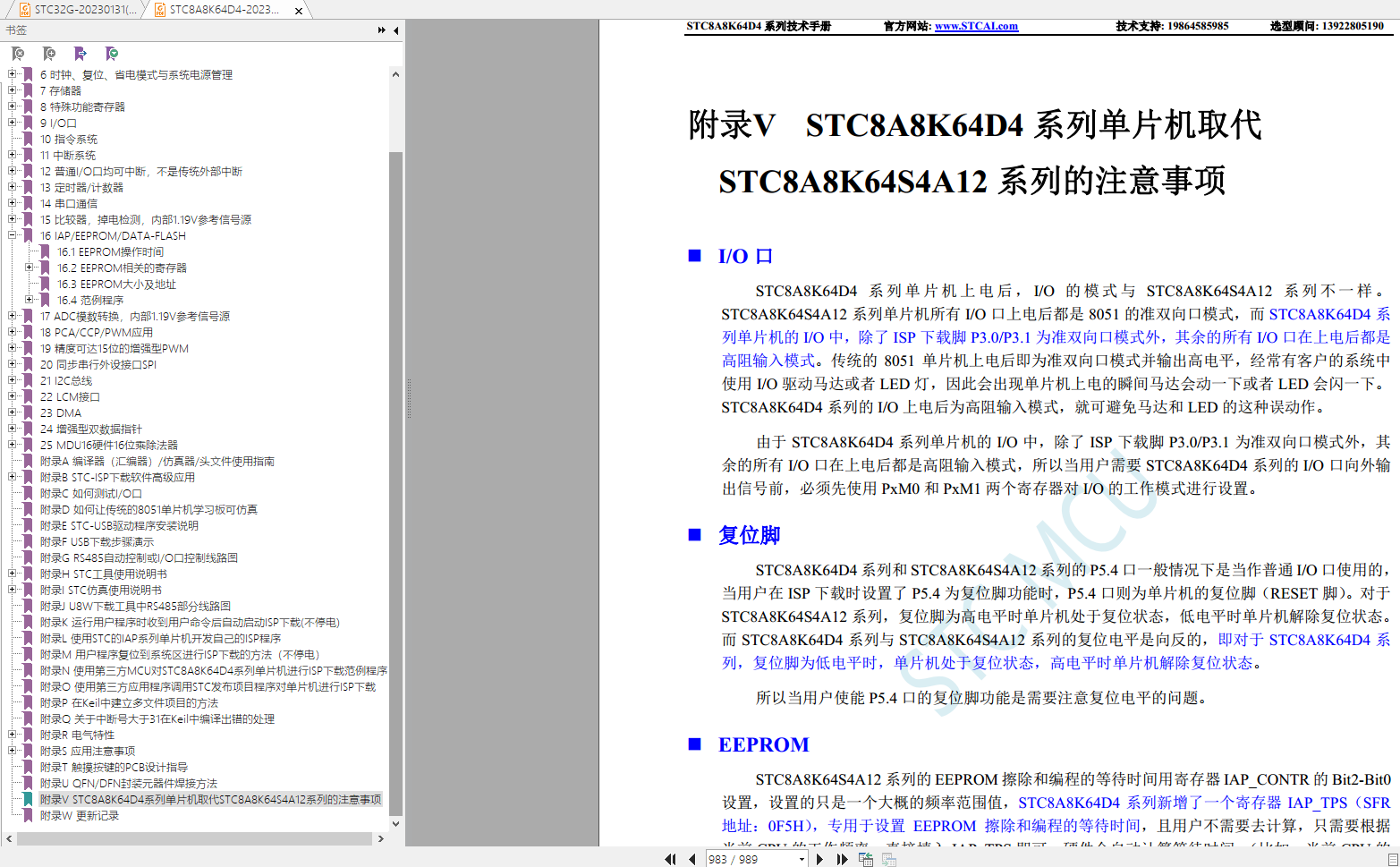Click the add new bookmark icon
This screenshot has width=1400, height=867.
pos(49,54)
